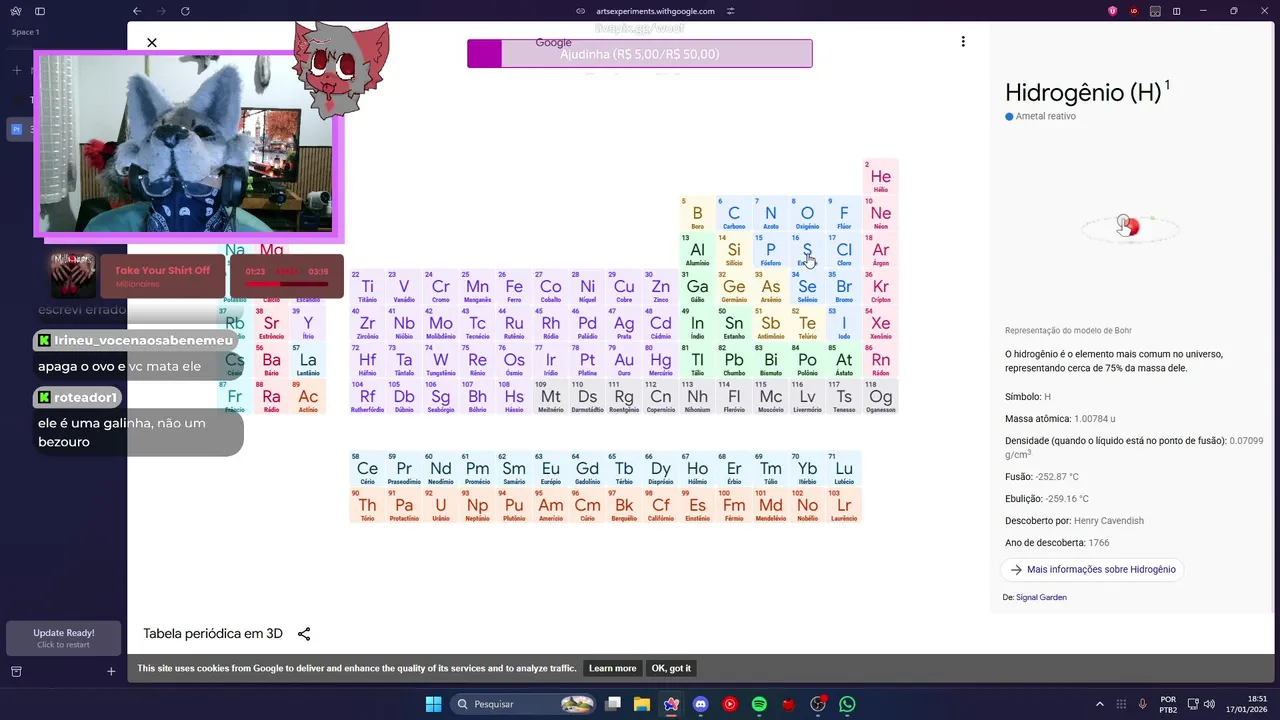
Task: Go back to the previous page
Action: click(137, 11)
